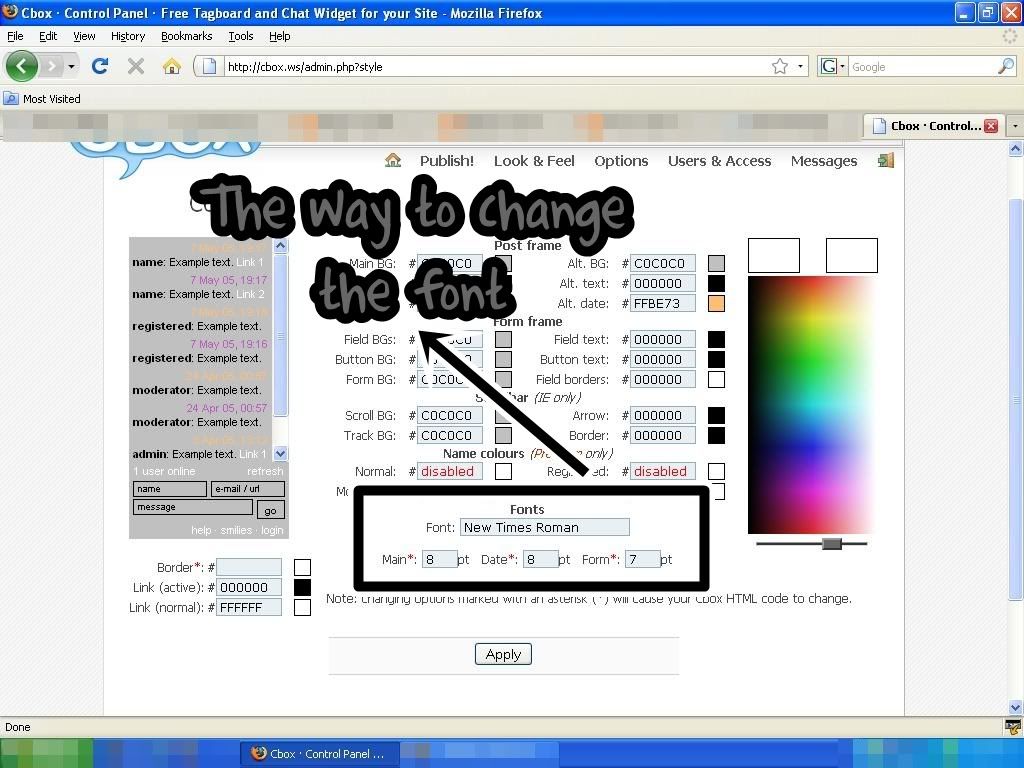The width and height of the screenshot is (1024, 768).
Task: Click the Firefox Home icon
Action: [172, 66]
